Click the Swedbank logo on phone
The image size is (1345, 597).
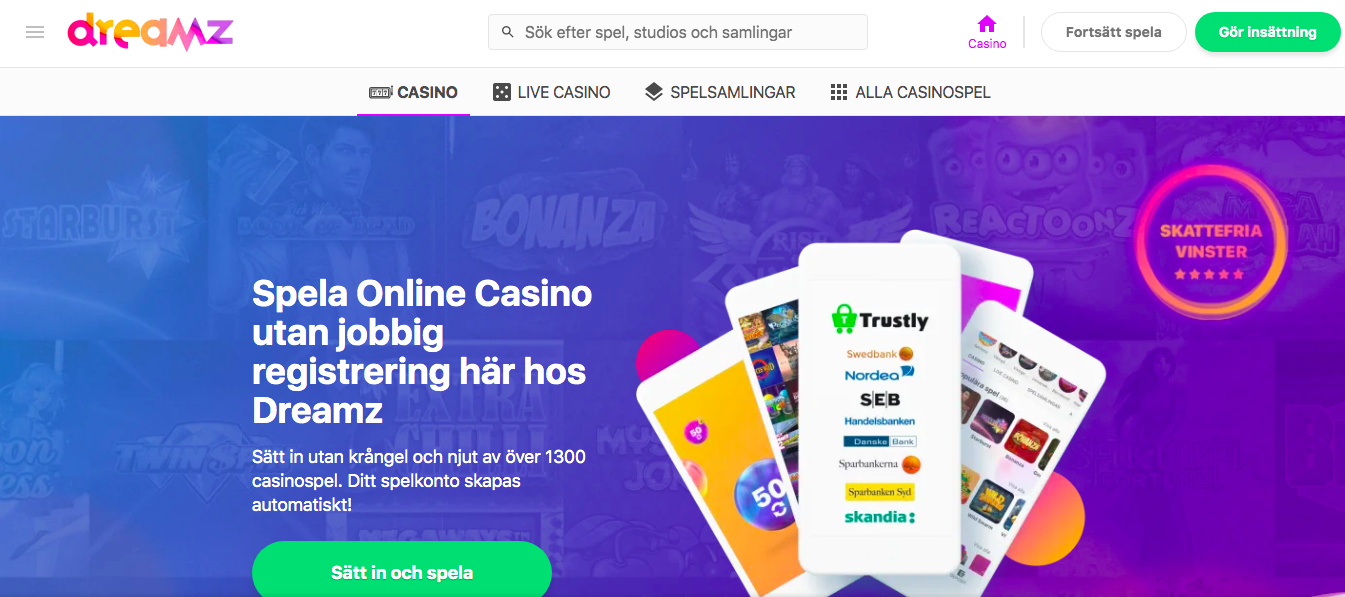(880, 354)
